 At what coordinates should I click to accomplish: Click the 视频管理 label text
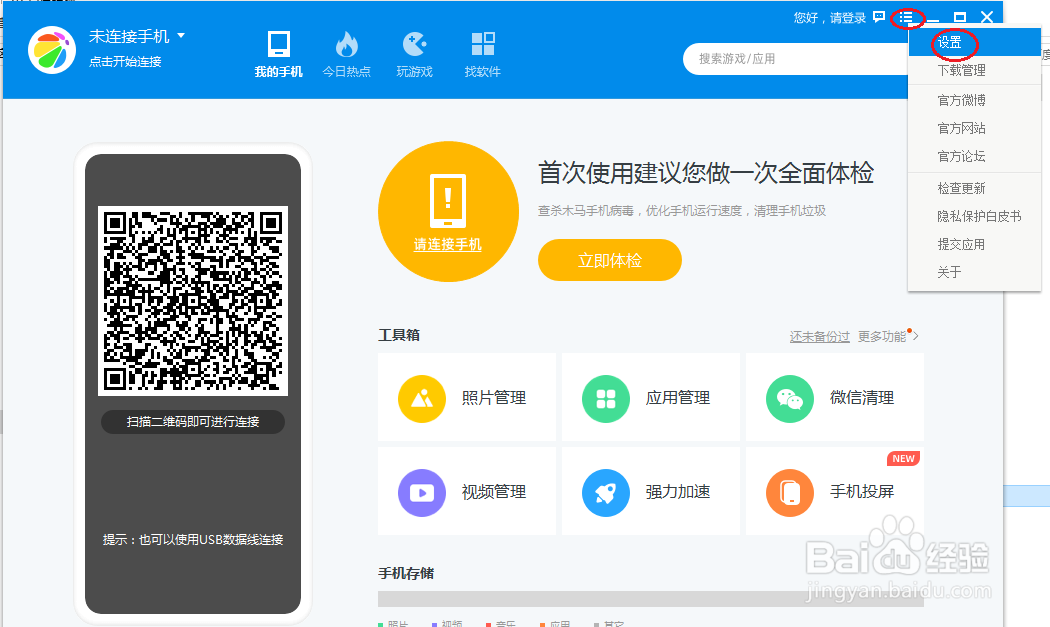pos(494,492)
